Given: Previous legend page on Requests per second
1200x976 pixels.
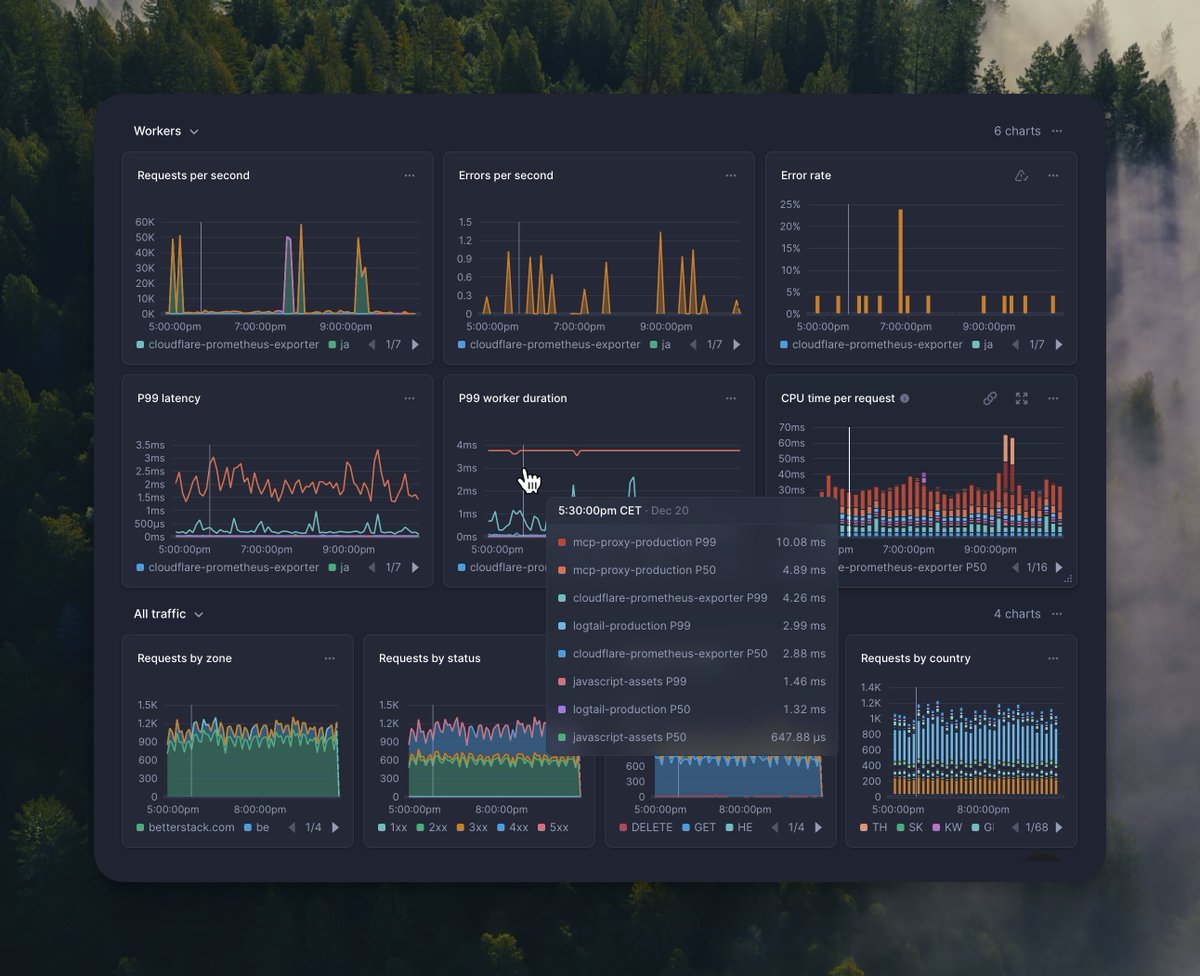Looking at the screenshot, I should point(372,344).
